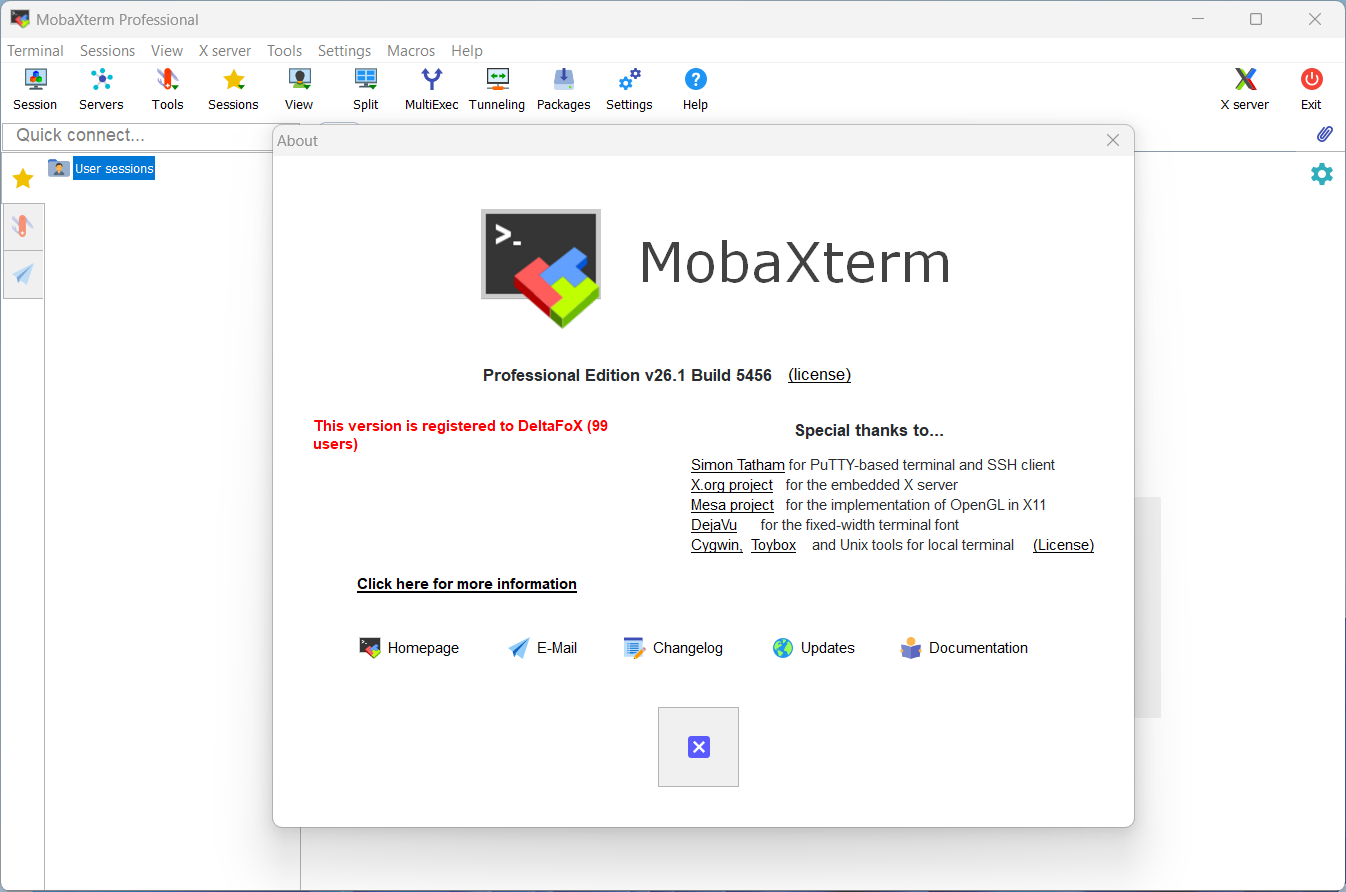Open the Toybox link

pyautogui.click(x=774, y=545)
